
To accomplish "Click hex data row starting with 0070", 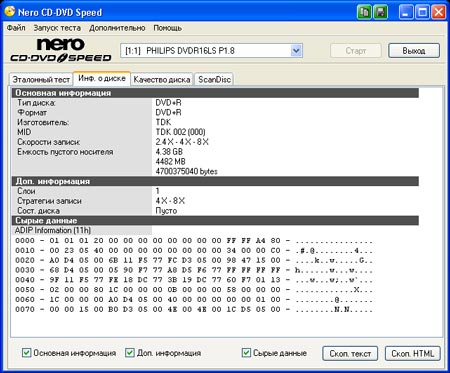I will pos(194,309).
